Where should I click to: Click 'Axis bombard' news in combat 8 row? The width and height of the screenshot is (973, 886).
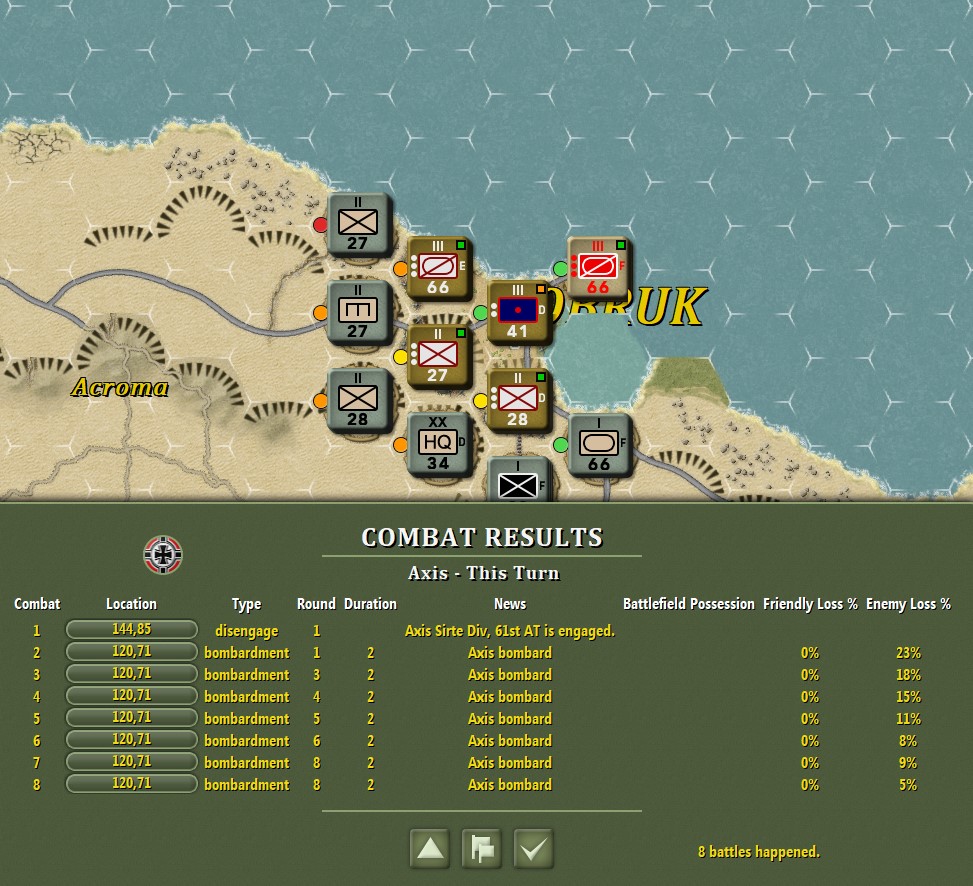(509, 785)
